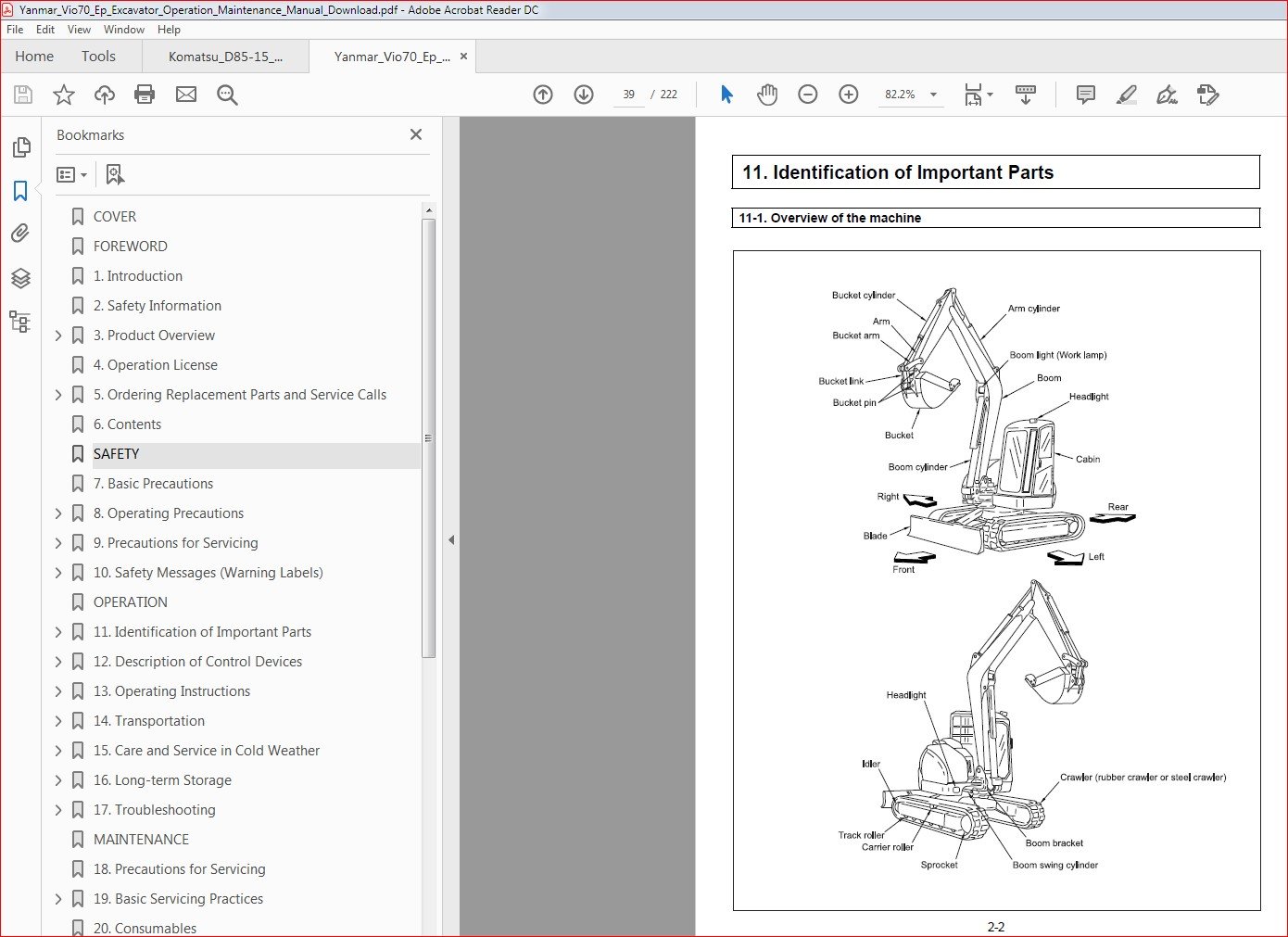Expand 12. Description of Control Devices bookmark
The width and height of the screenshot is (1288, 937).
pos(58,662)
